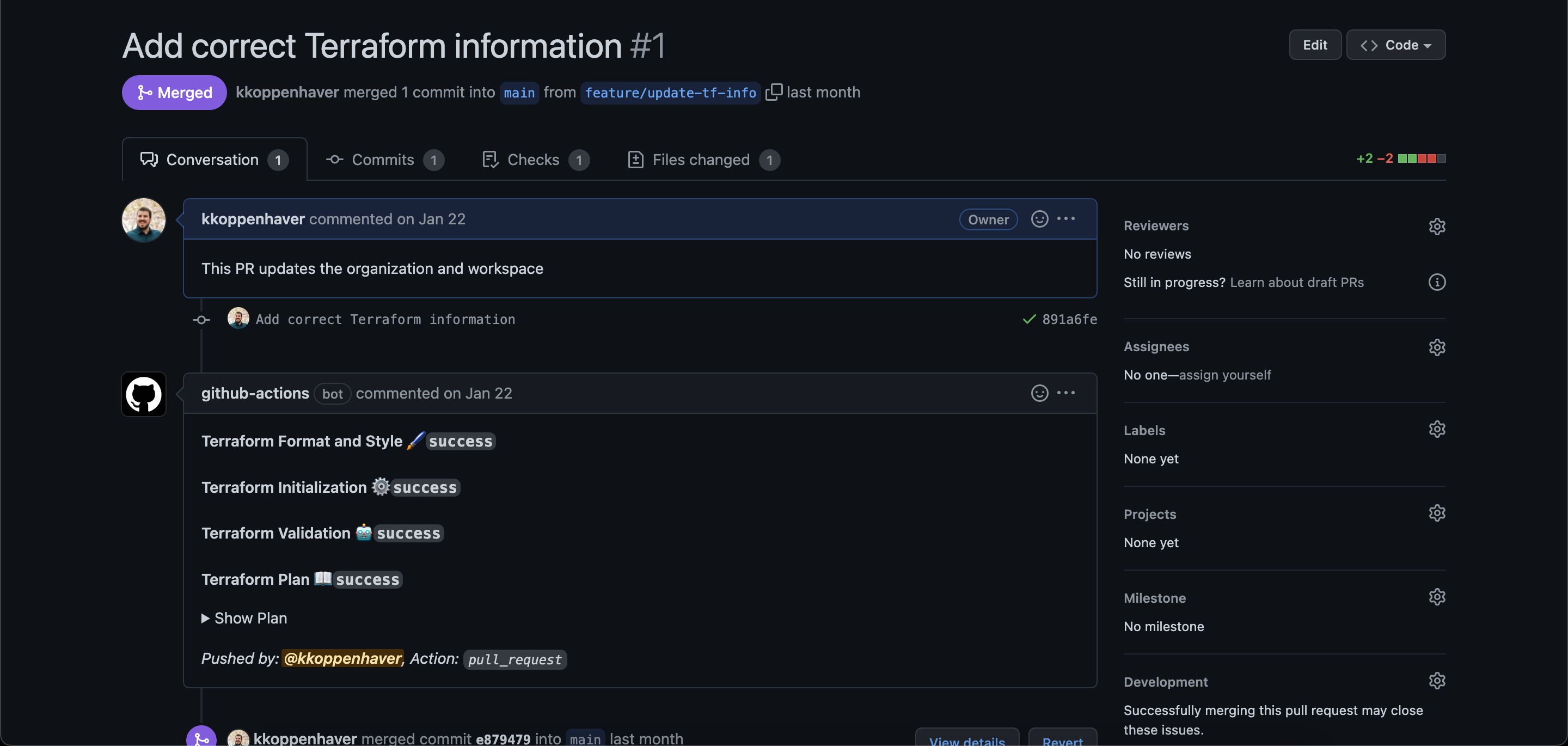The height and width of the screenshot is (746, 1568).
Task: Open Learn about draft PRs link
Action: coord(1296,283)
